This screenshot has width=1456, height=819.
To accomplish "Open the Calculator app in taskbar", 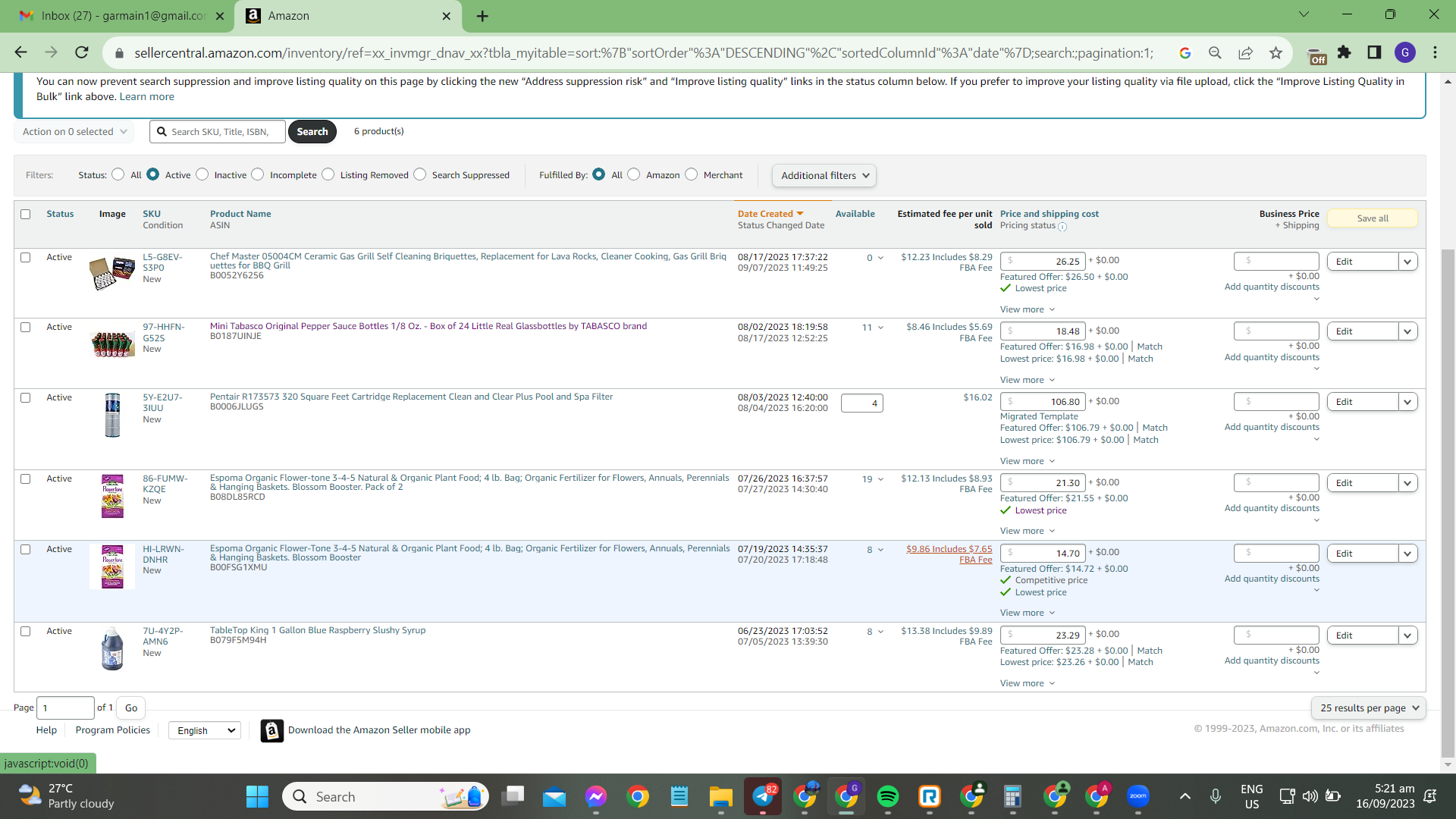I will [1012, 796].
